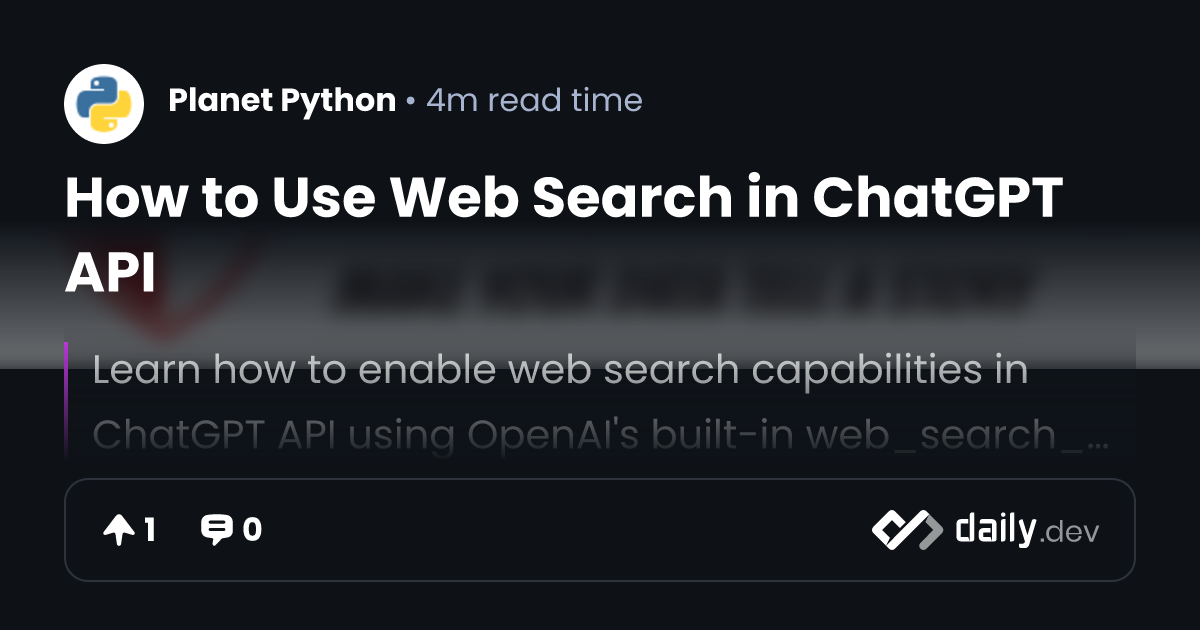Click the "daily" wordmark text

[x=995, y=529]
